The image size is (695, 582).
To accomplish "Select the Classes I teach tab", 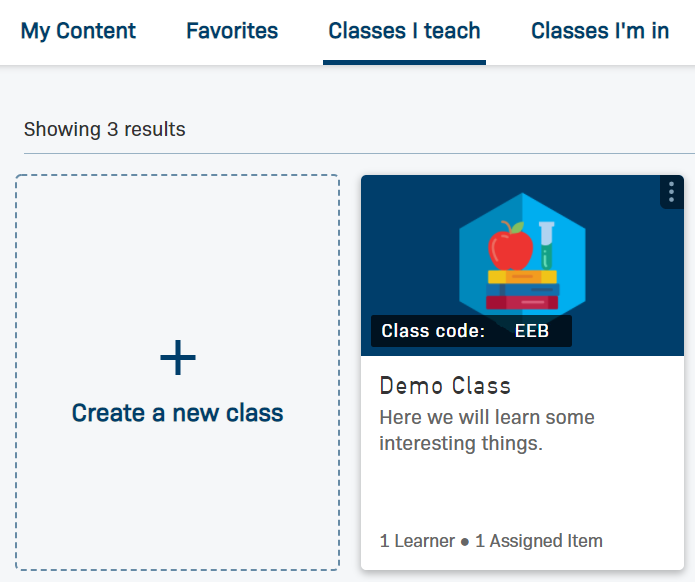I will [x=404, y=31].
